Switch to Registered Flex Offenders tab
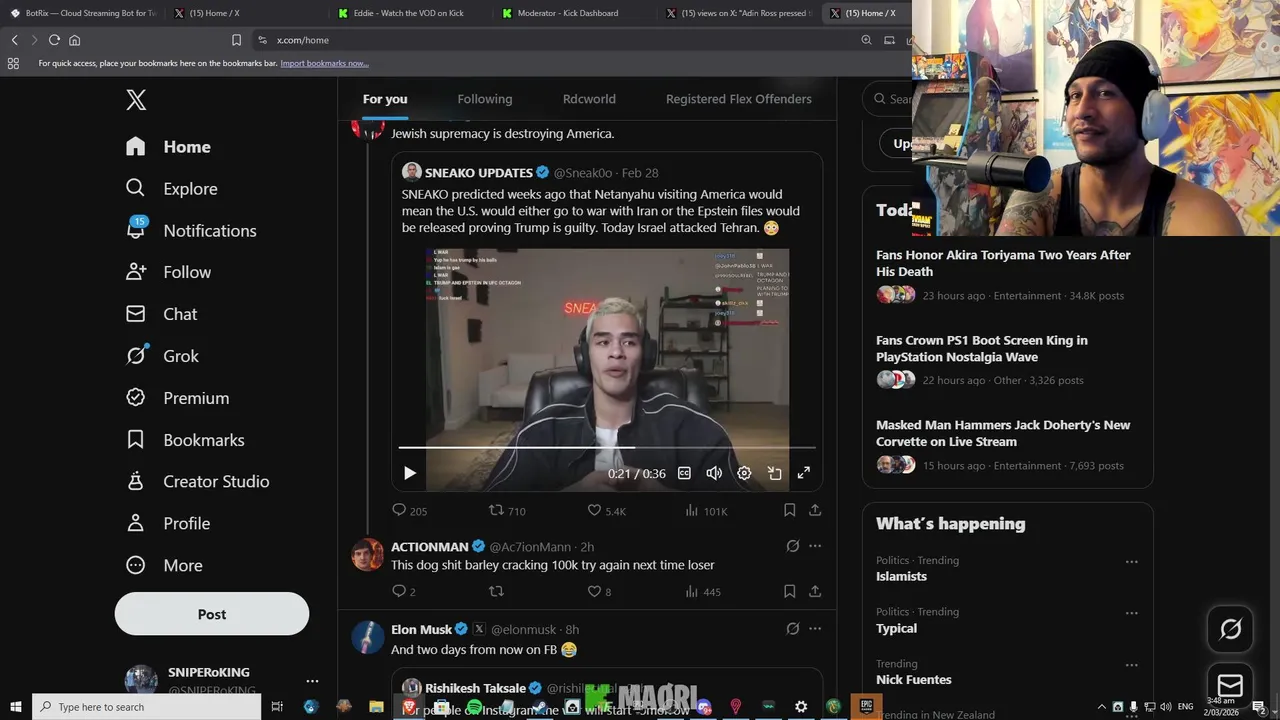The width and height of the screenshot is (1280, 720). point(739,99)
